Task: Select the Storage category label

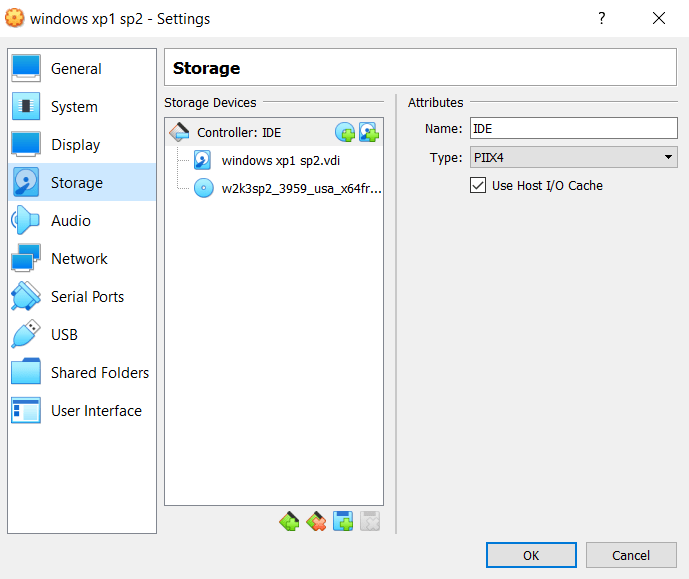Action: (77, 182)
